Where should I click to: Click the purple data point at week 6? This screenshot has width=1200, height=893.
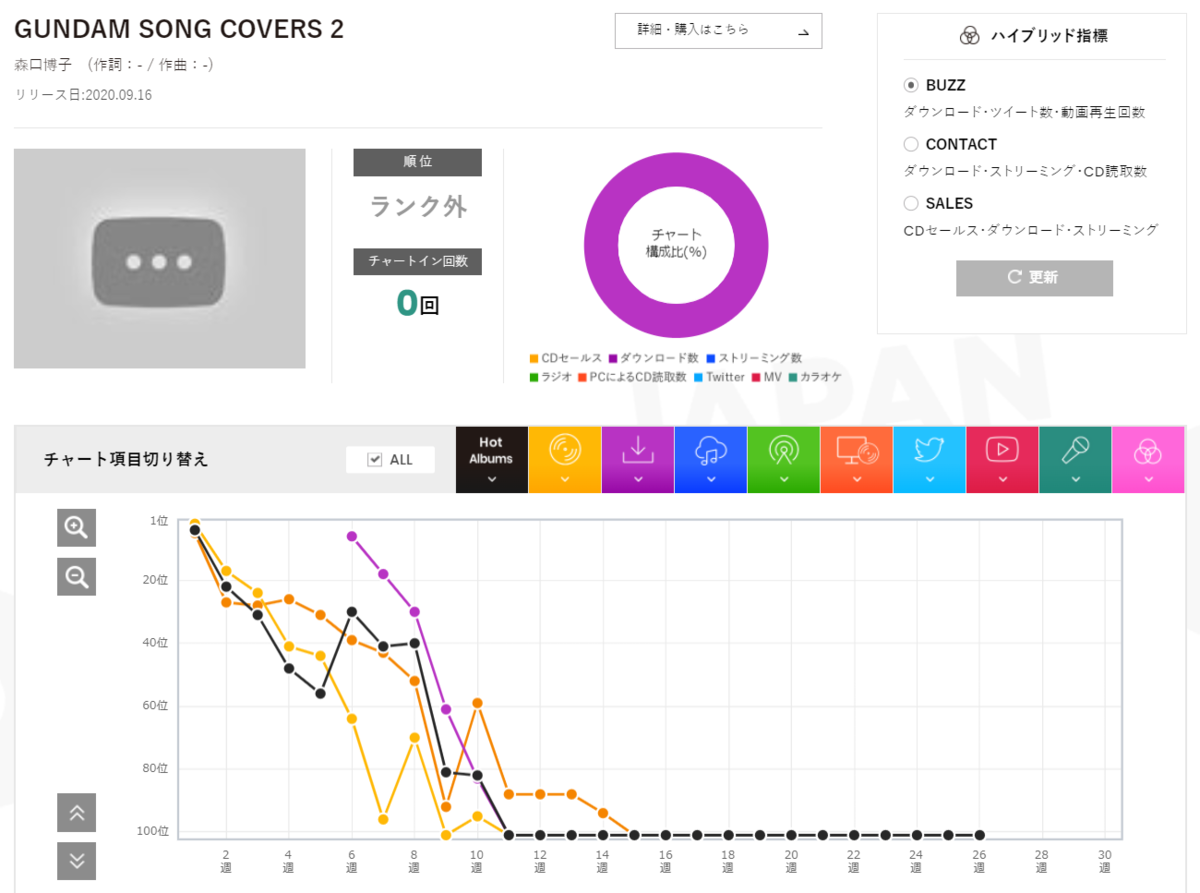coord(352,536)
